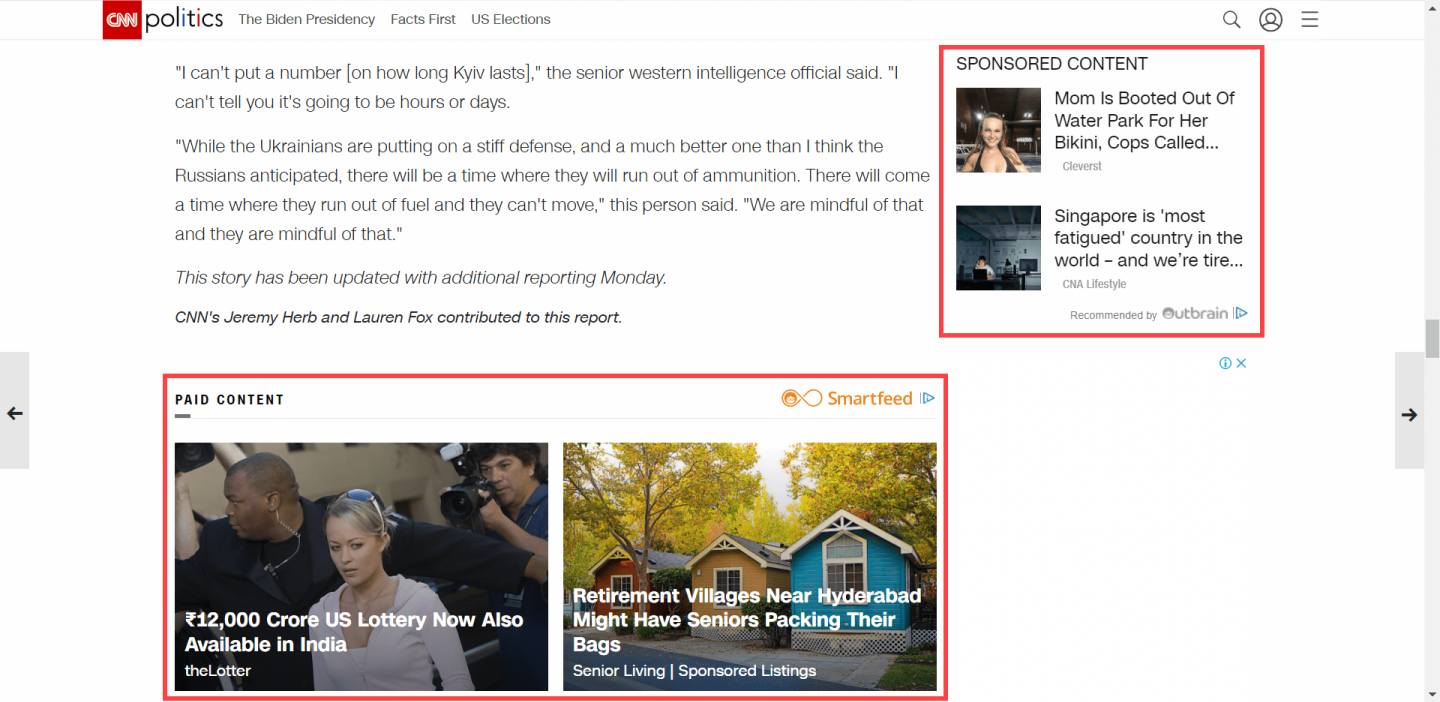Go to previous article with left arrow
Screen dimensions: 1440x702
(15, 413)
